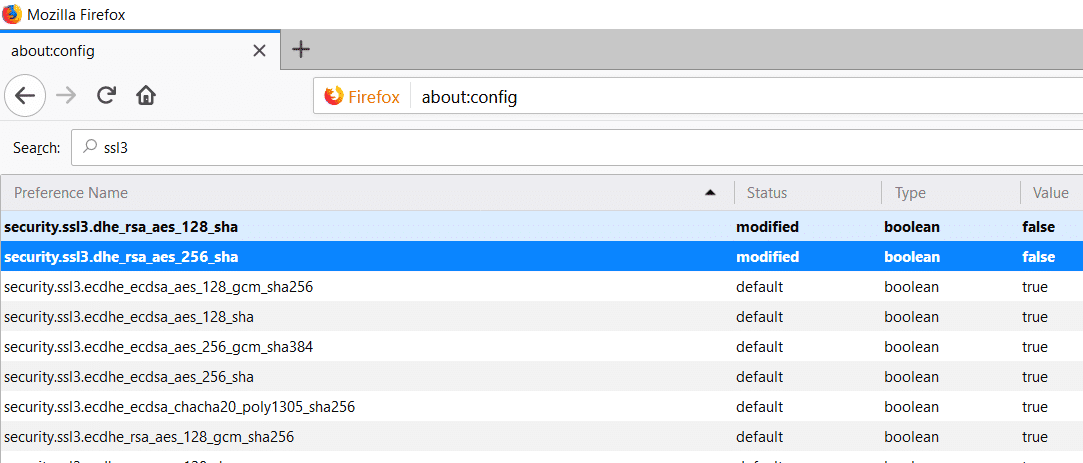
Task: Sort by the Type column header
Action: (910, 193)
